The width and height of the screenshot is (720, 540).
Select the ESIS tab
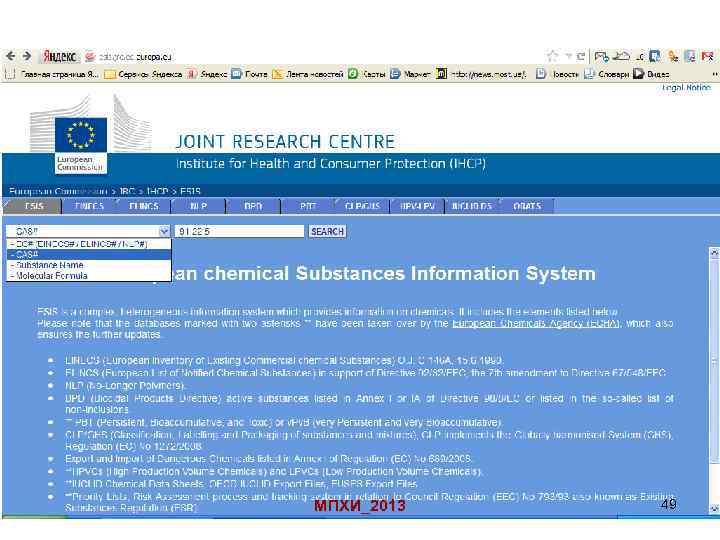coord(34,206)
